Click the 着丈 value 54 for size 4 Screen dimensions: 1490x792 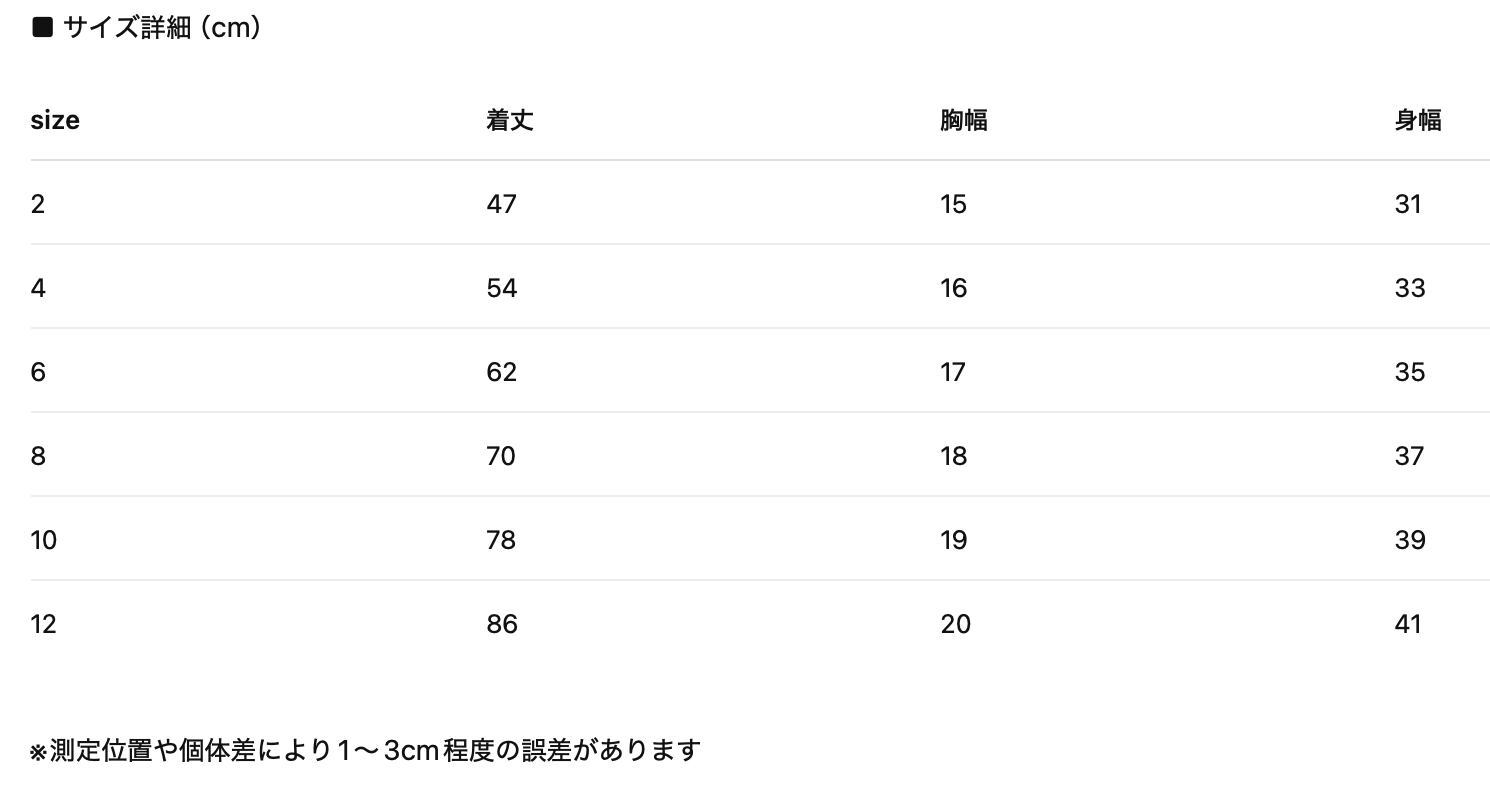click(502, 288)
